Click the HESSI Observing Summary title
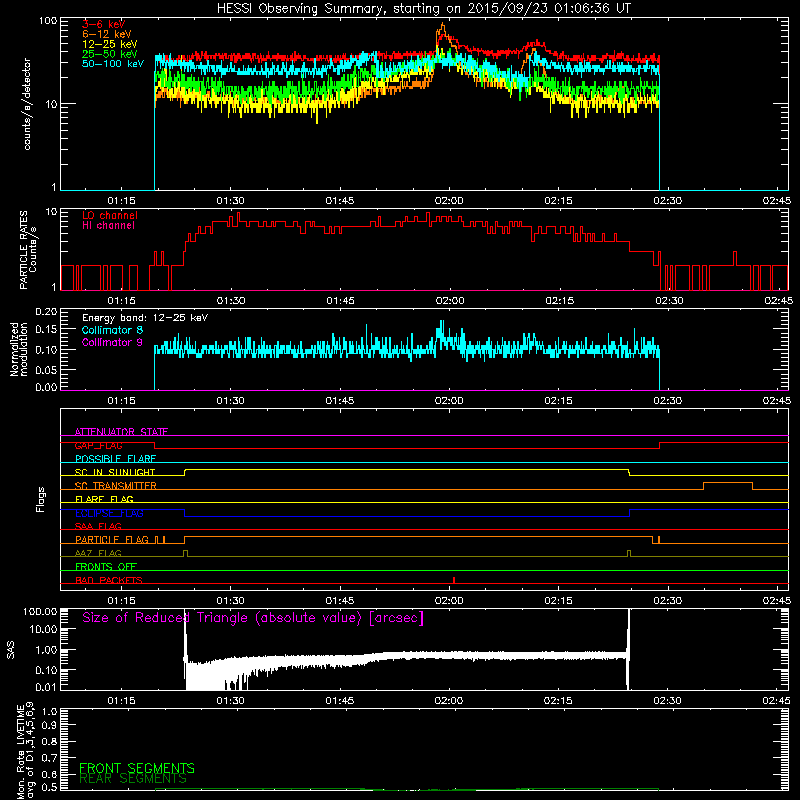Screen dimensions: 800x800 tap(424, 9)
